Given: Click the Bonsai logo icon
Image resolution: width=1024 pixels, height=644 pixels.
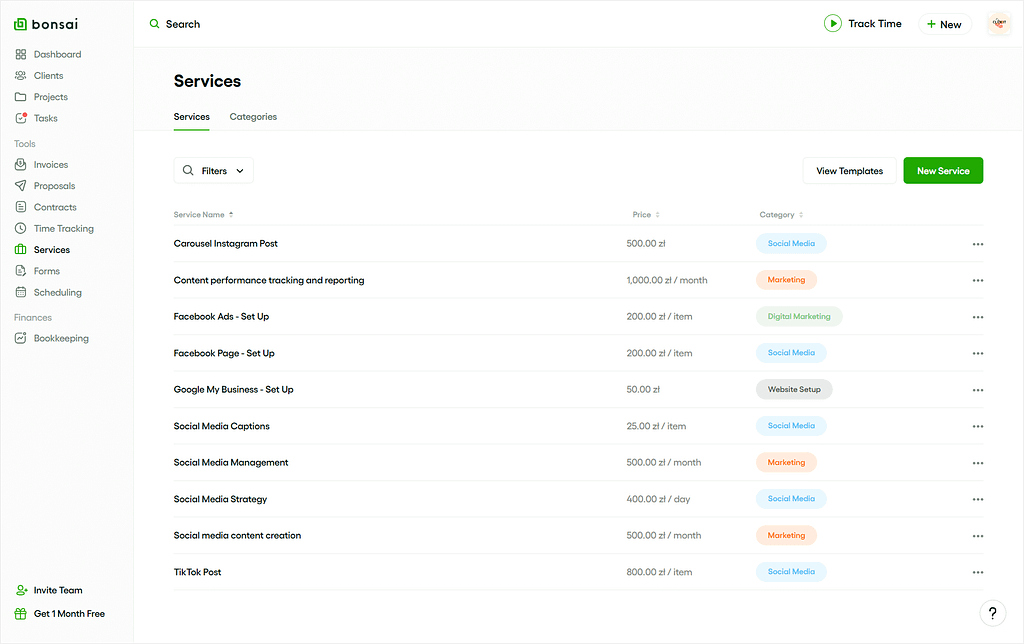Looking at the screenshot, I should (20, 24).
